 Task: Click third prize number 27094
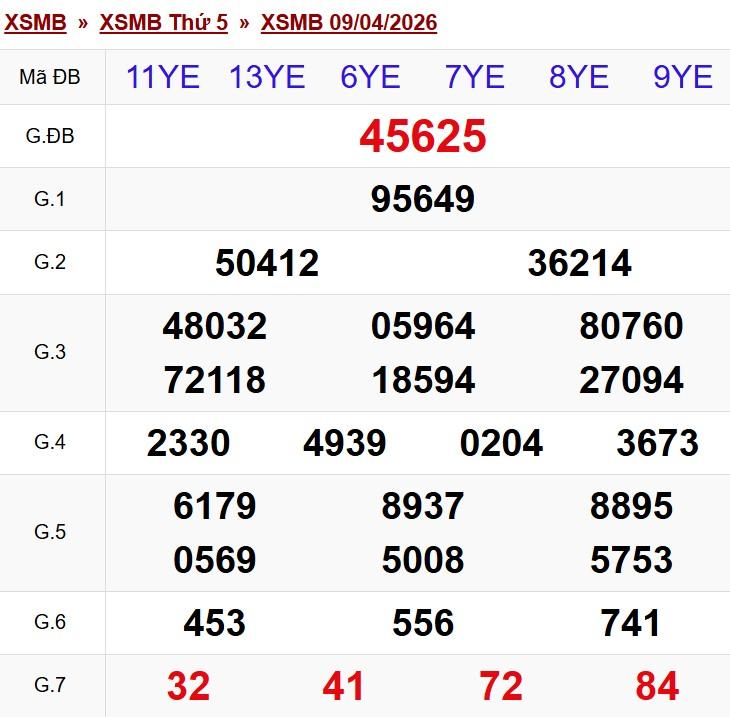[631, 380]
